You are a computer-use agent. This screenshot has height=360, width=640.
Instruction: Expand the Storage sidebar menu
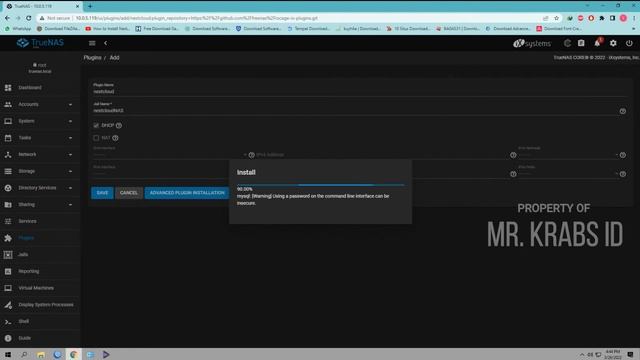40,171
